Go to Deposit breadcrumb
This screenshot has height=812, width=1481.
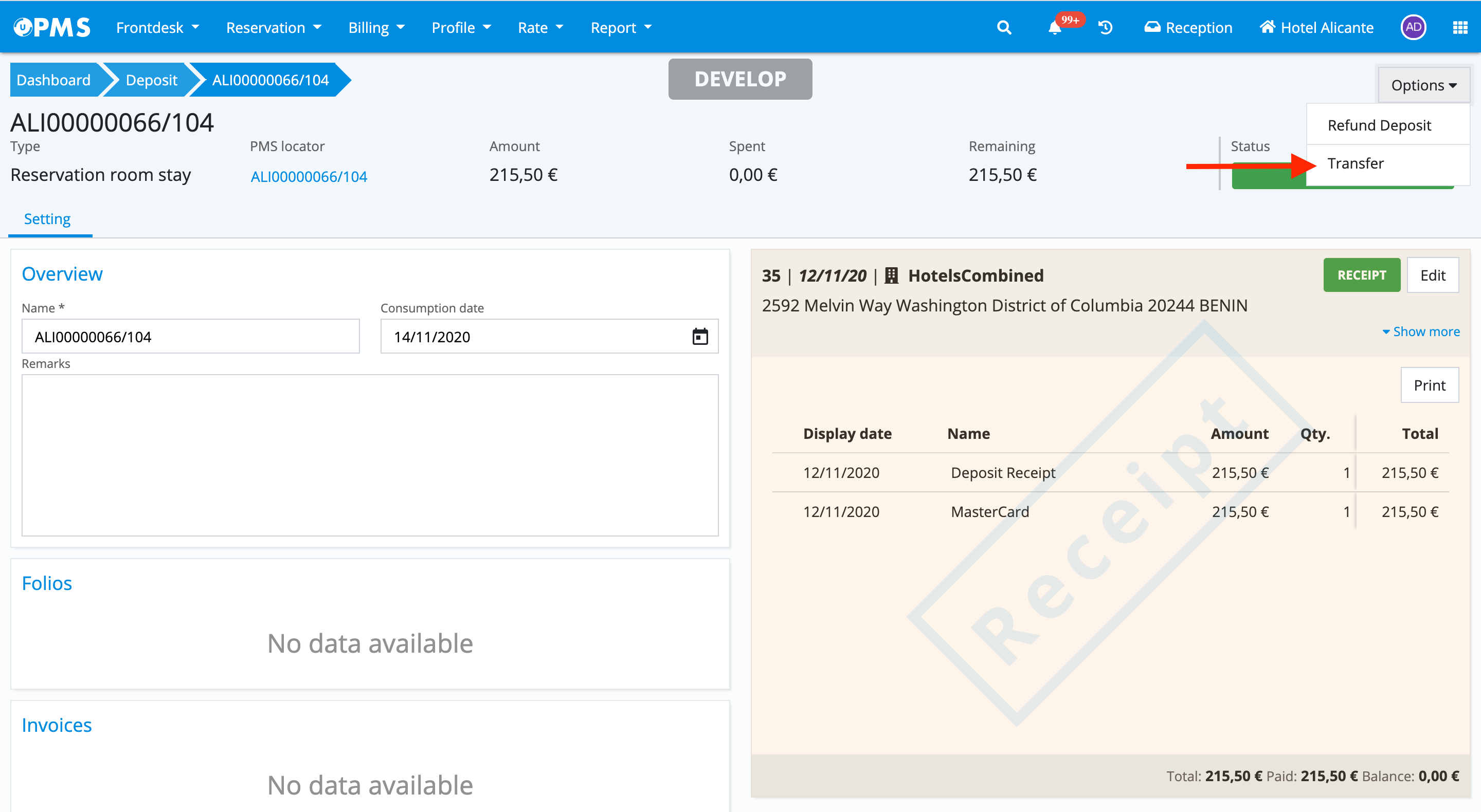[x=151, y=80]
